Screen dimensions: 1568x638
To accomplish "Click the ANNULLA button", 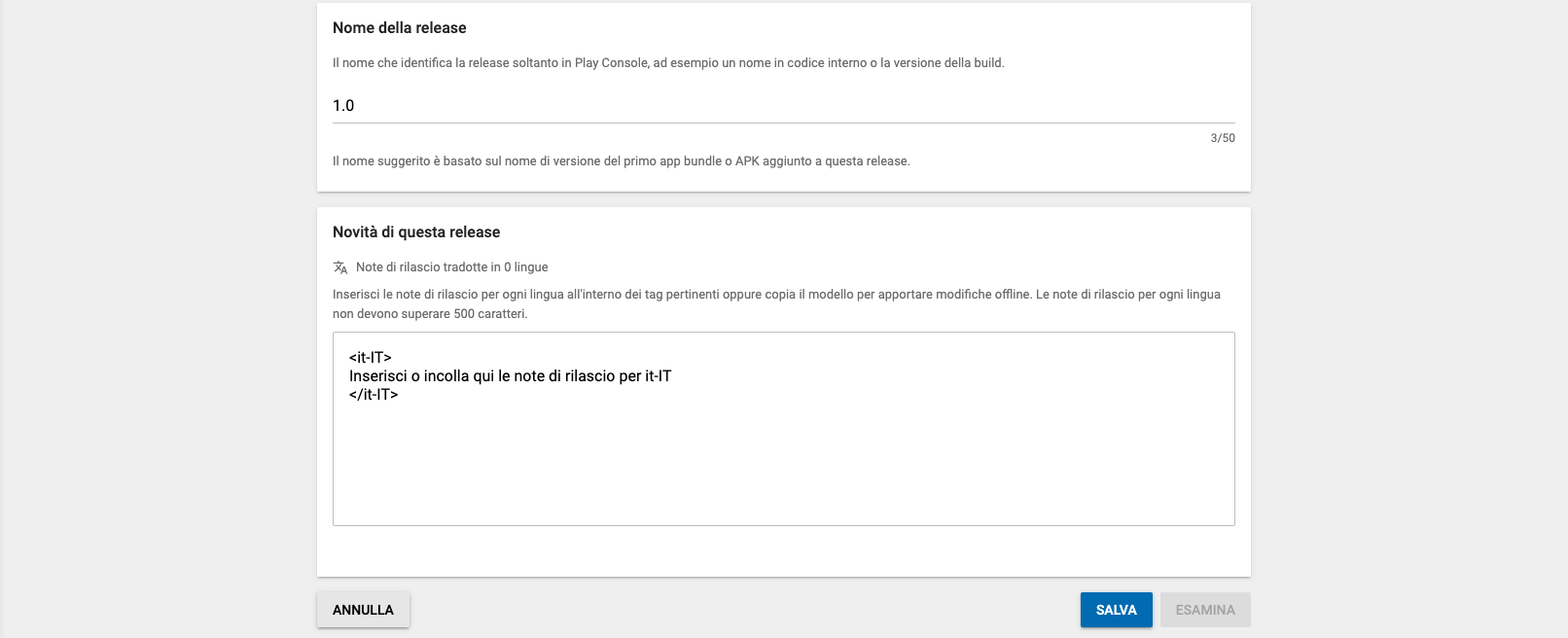I will click(363, 610).
